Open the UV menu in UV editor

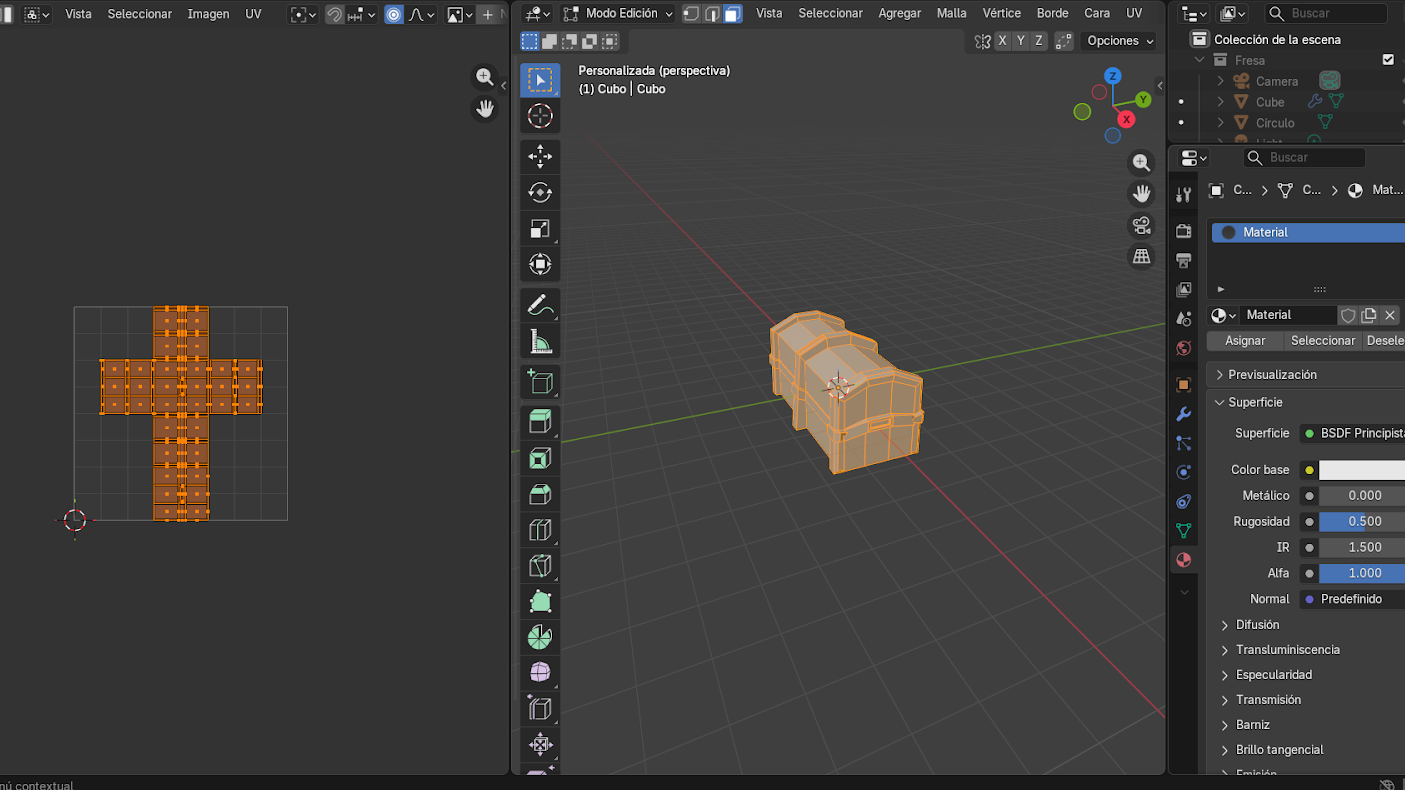(x=253, y=14)
